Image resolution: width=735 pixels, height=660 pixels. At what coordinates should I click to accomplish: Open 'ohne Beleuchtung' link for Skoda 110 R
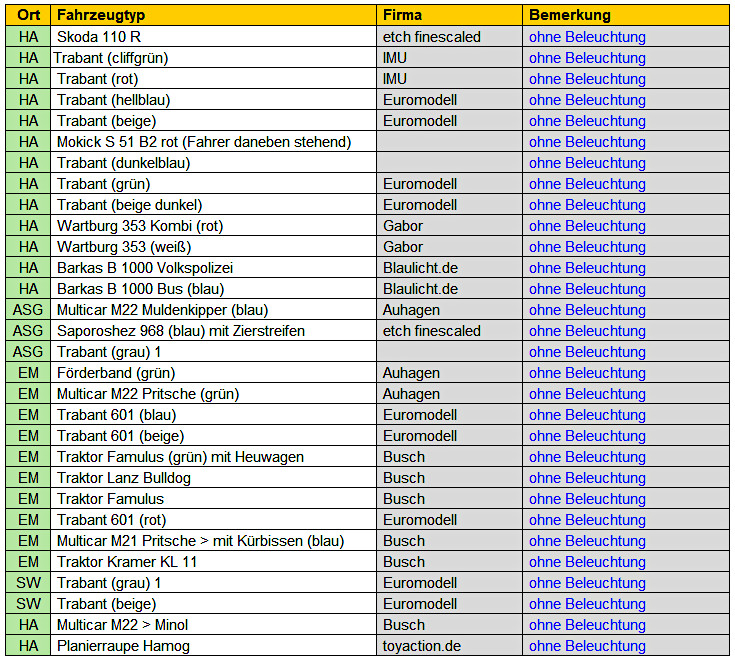pyautogui.click(x=587, y=37)
